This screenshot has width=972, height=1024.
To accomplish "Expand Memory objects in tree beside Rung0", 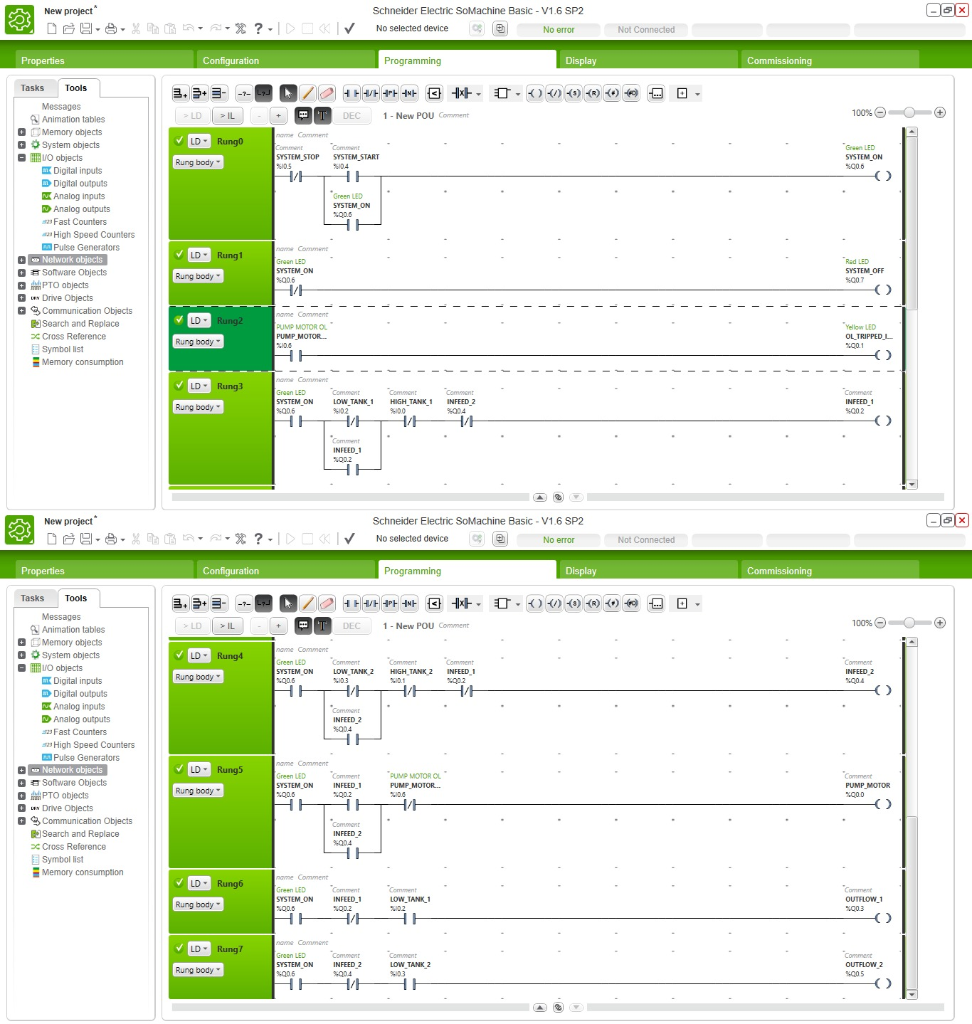I will pos(22,132).
